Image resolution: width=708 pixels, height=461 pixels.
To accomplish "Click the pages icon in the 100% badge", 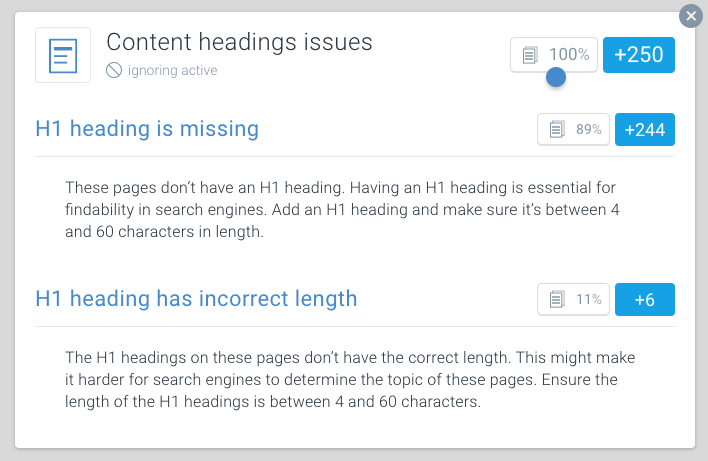I will pyautogui.click(x=530, y=55).
